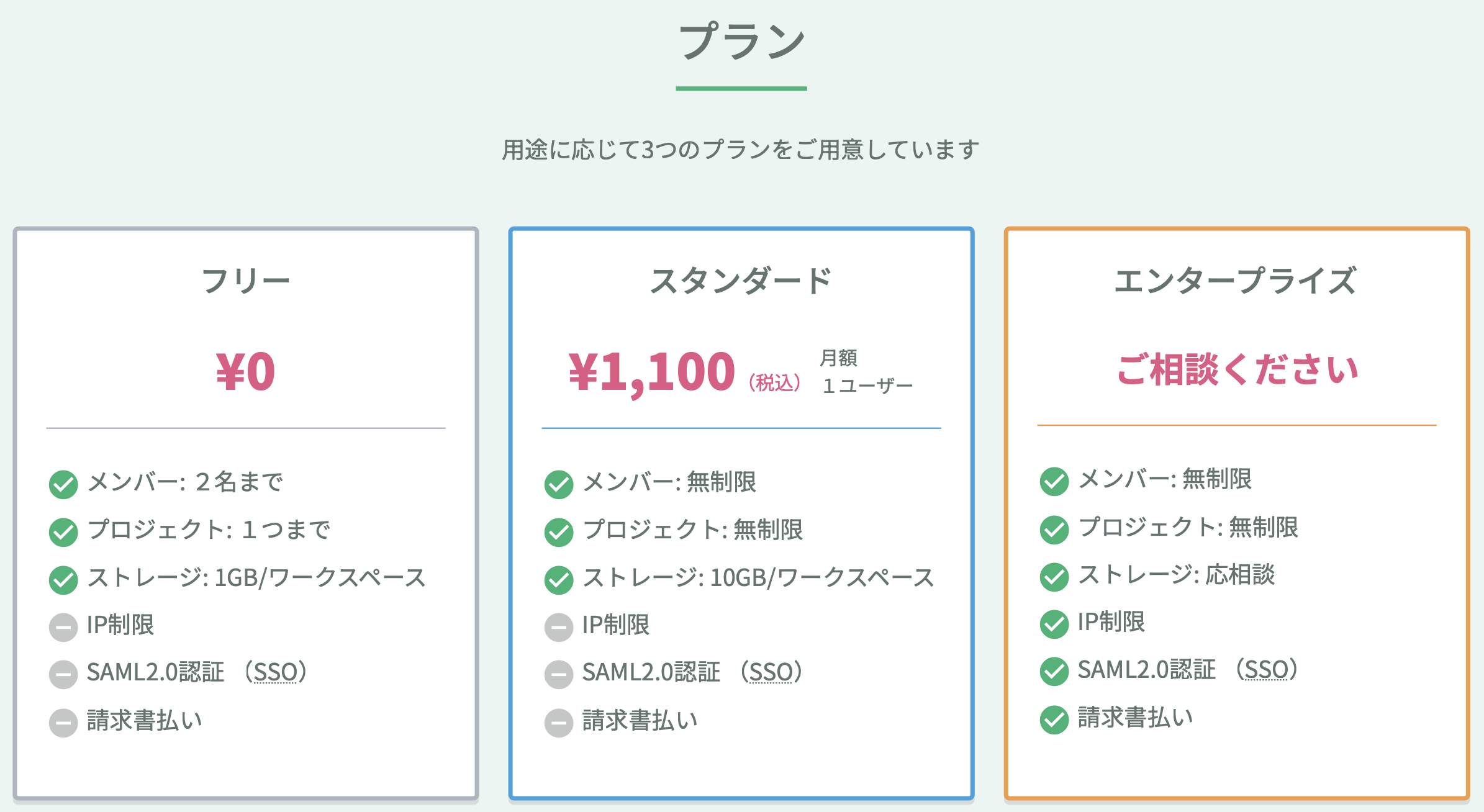This screenshot has width=1484, height=812.
Task: Click SSO abbreviation in Standard plan card
Action: coord(771,672)
